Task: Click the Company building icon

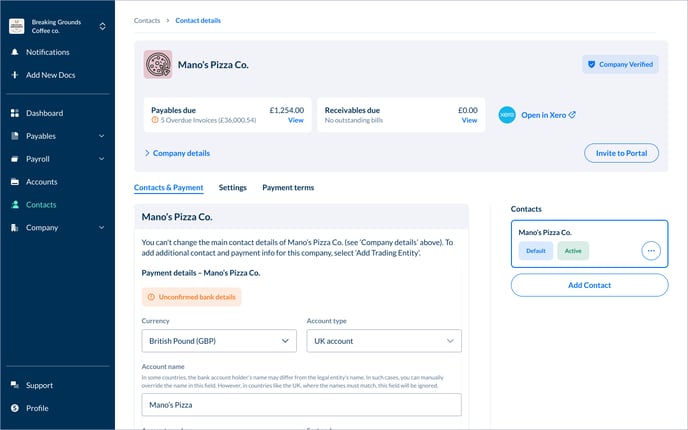Action: (14, 227)
